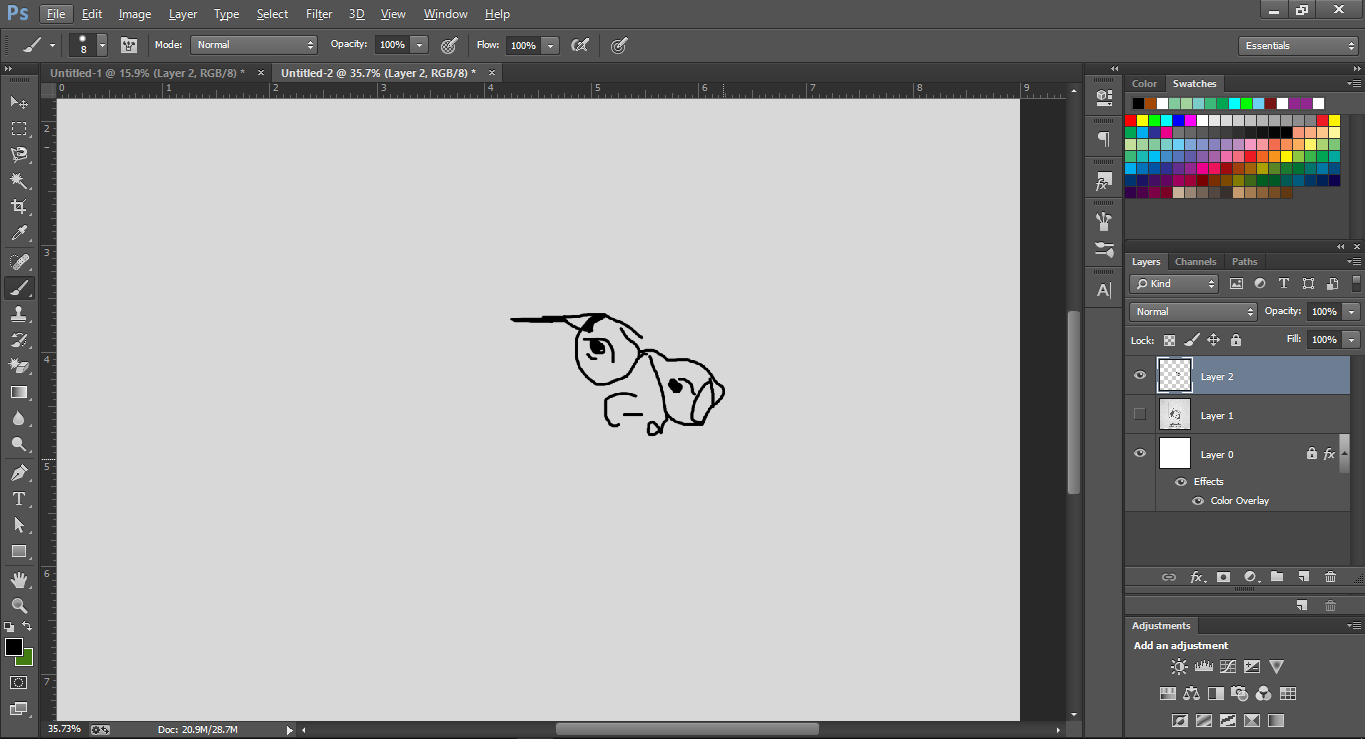Select the Hand tool
Viewport: 1365px width, 739px height.
(19, 580)
